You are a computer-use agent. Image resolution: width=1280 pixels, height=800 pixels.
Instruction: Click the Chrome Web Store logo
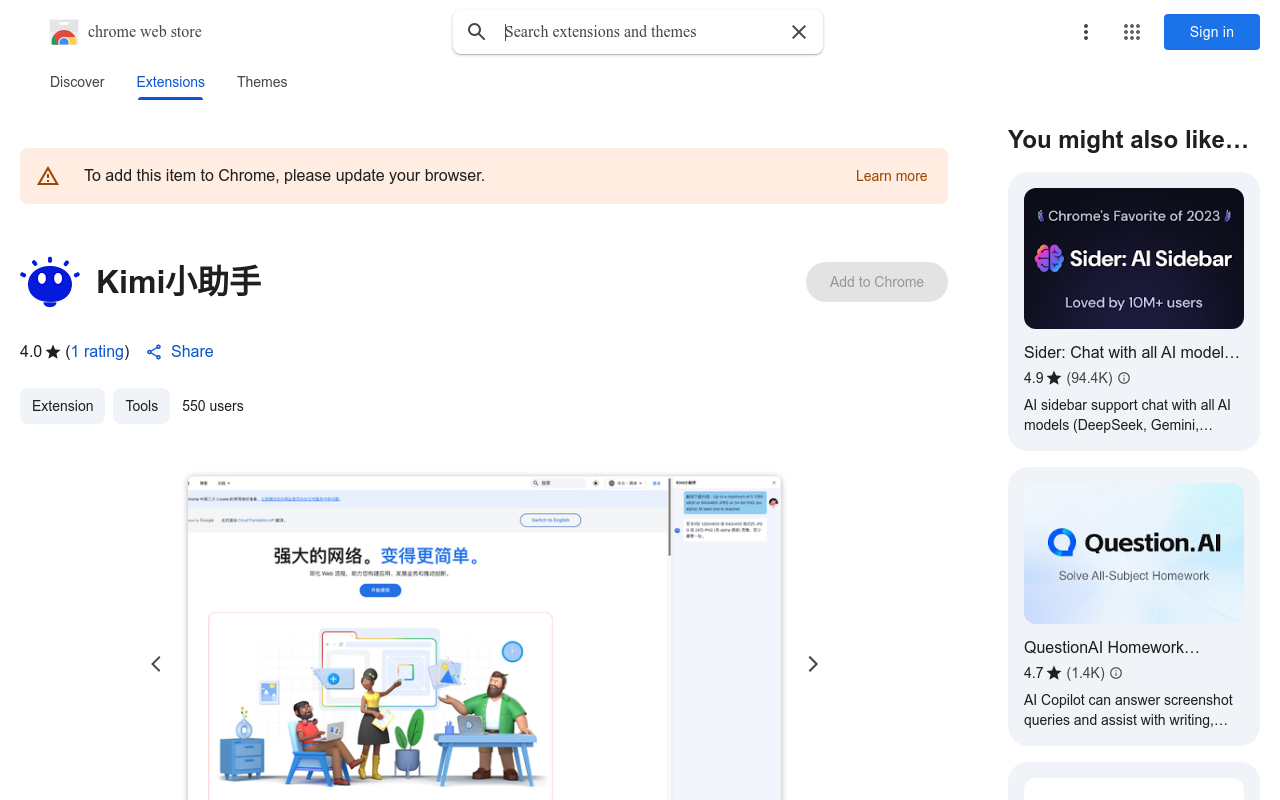64,32
